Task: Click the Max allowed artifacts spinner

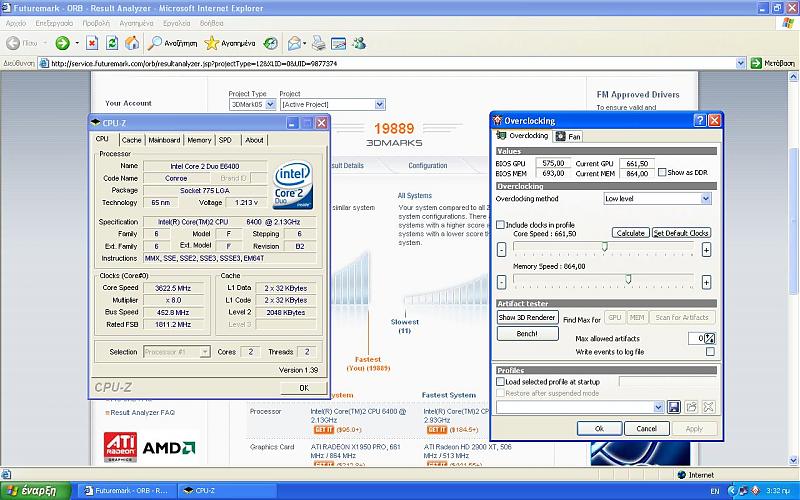Action: click(x=710, y=338)
